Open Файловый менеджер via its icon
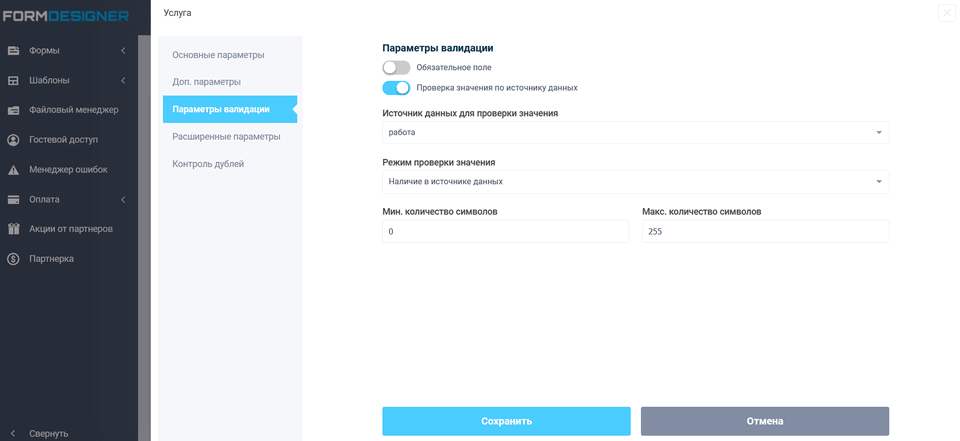The width and height of the screenshot is (960, 441). [x=14, y=110]
